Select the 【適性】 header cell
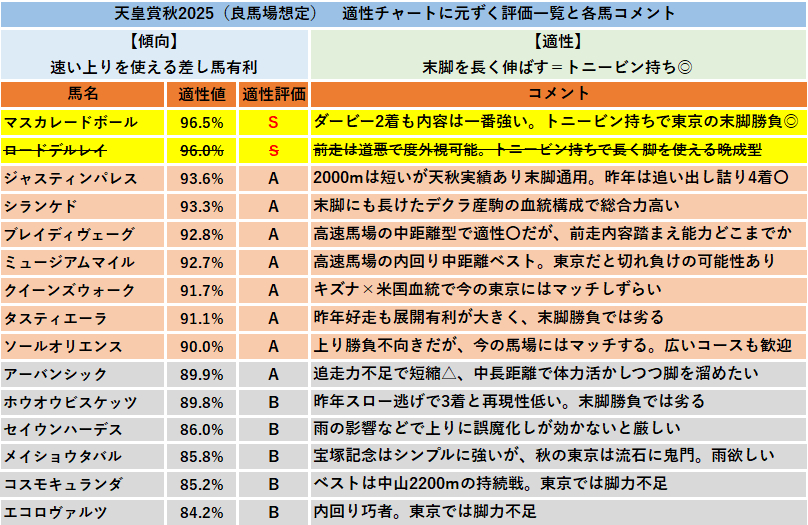The image size is (808, 525). [557, 42]
